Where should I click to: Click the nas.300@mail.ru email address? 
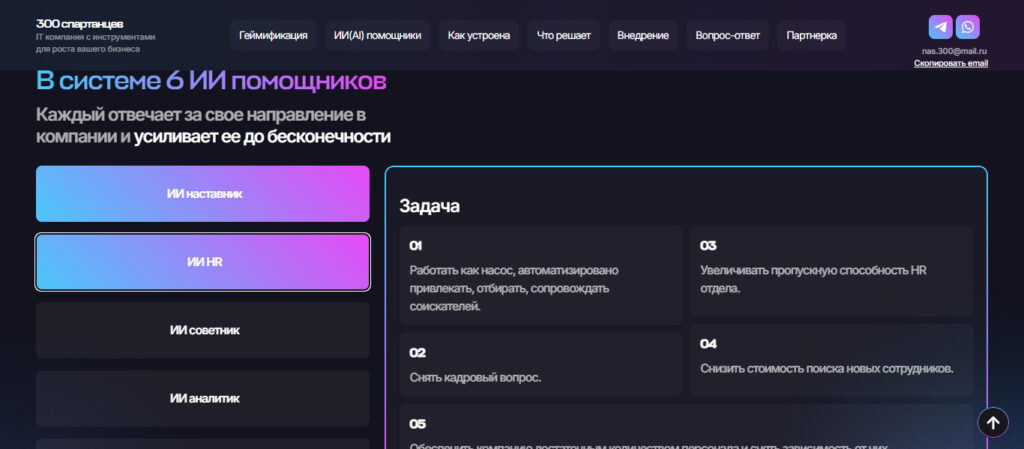(x=954, y=50)
